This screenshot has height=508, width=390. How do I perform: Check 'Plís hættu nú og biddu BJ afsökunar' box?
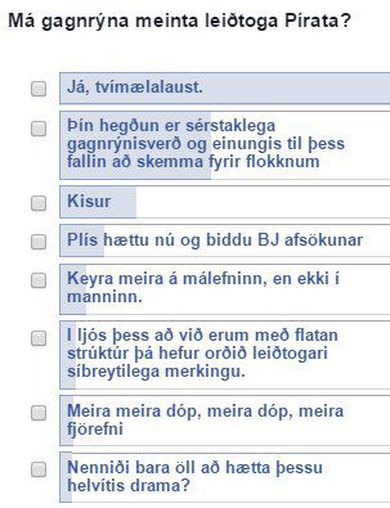click(39, 241)
